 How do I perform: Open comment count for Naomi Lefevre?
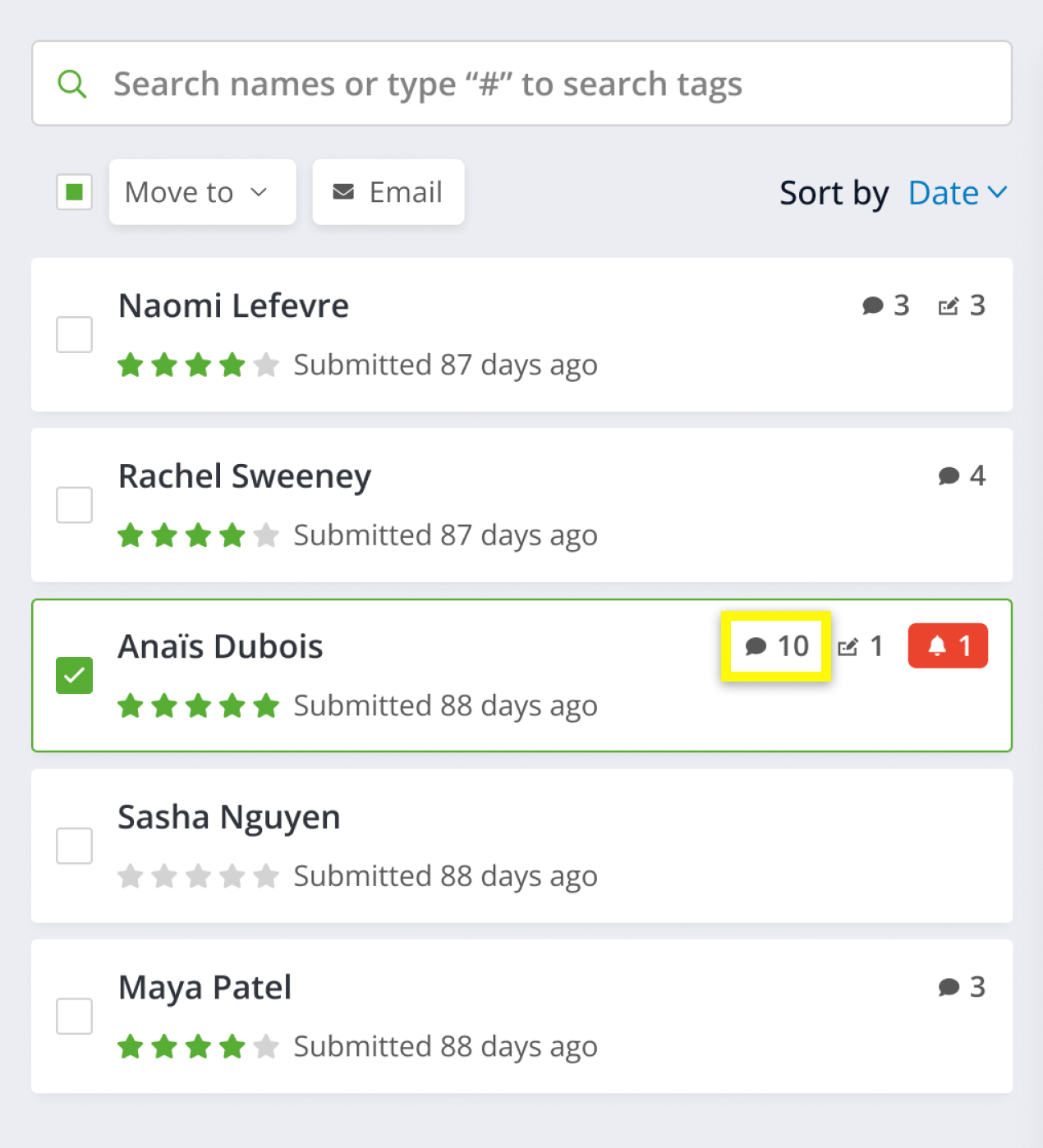873,305
